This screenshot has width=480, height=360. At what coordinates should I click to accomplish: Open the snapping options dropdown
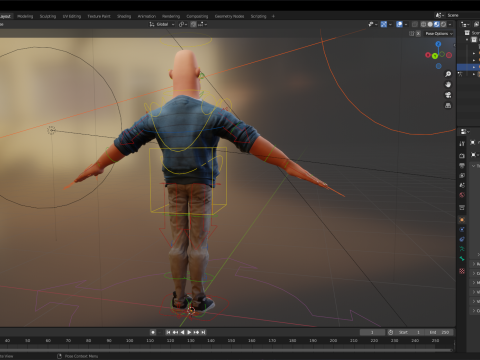(203, 24)
